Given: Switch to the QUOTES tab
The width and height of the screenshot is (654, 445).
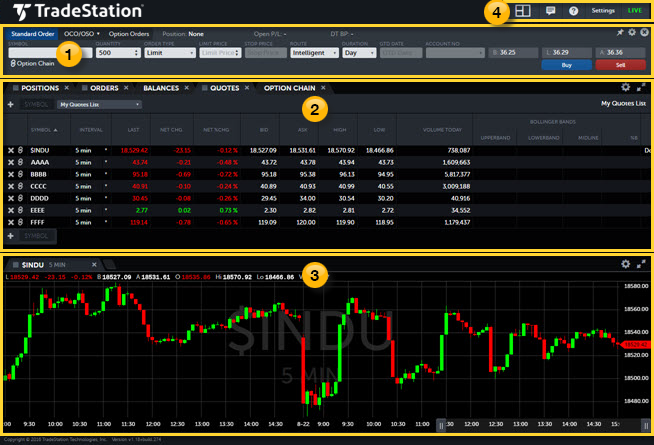Looking at the screenshot, I should coord(224,88).
